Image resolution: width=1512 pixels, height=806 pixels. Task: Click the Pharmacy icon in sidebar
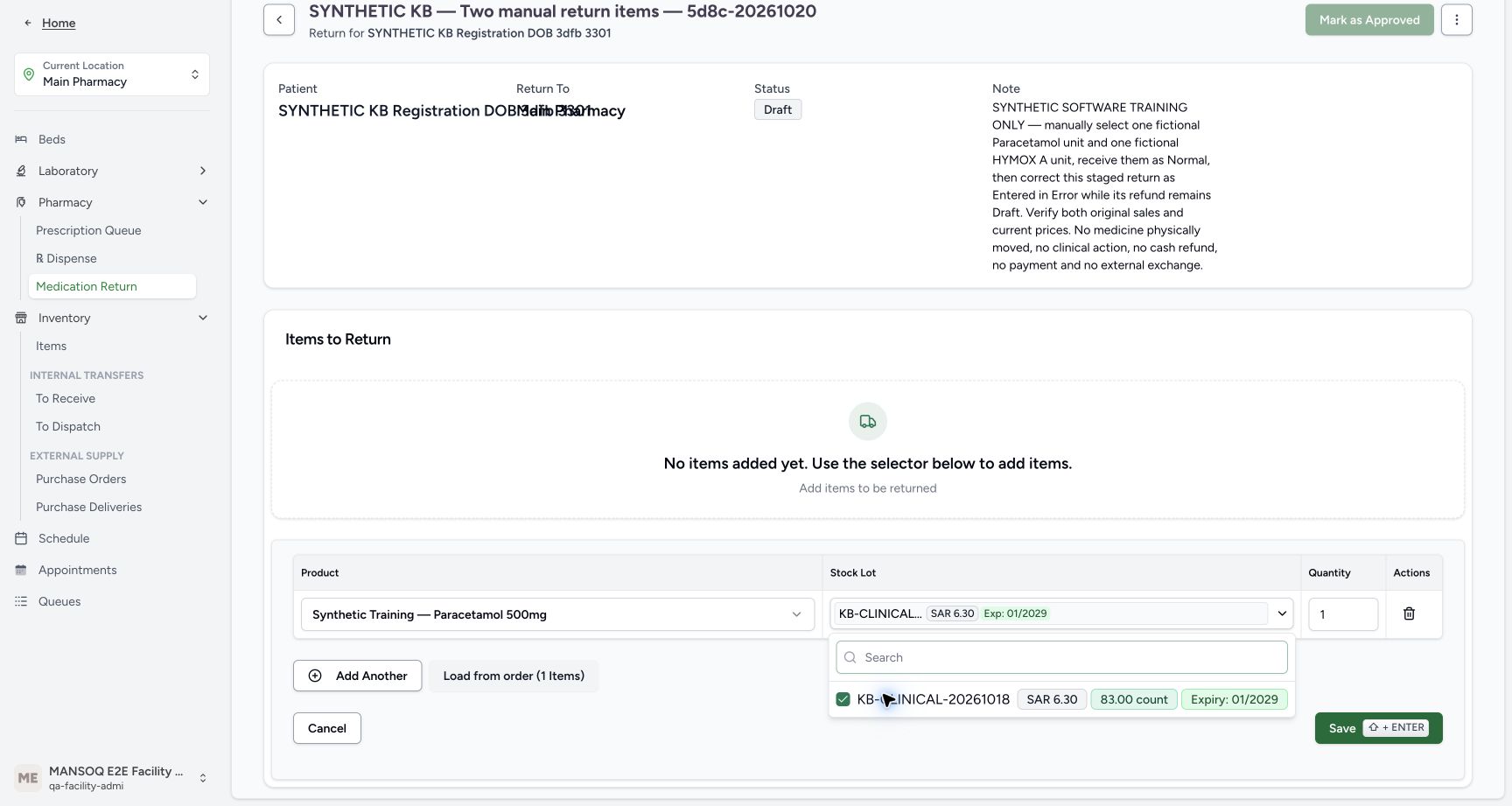pyautogui.click(x=21, y=202)
